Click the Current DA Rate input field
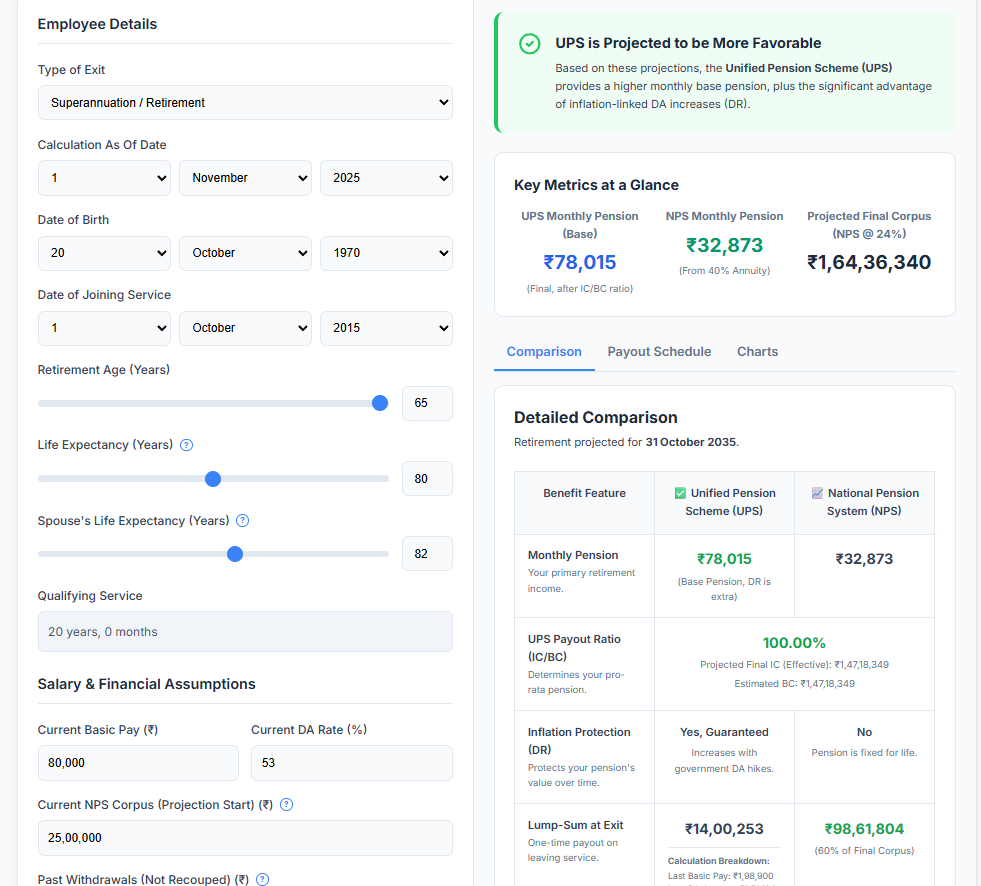Image resolution: width=981 pixels, height=886 pixels. click(x=351, y=763)
